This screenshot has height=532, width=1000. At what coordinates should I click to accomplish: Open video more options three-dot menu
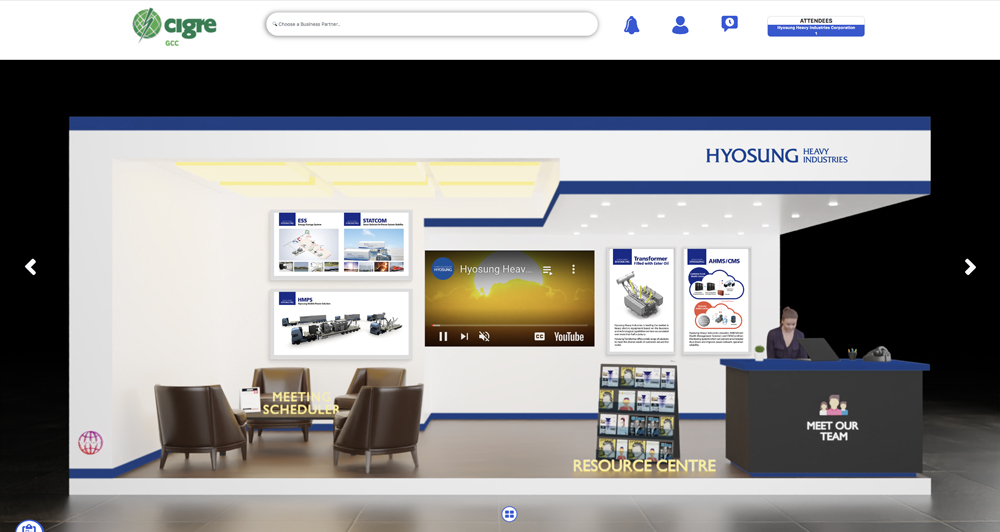573,270
